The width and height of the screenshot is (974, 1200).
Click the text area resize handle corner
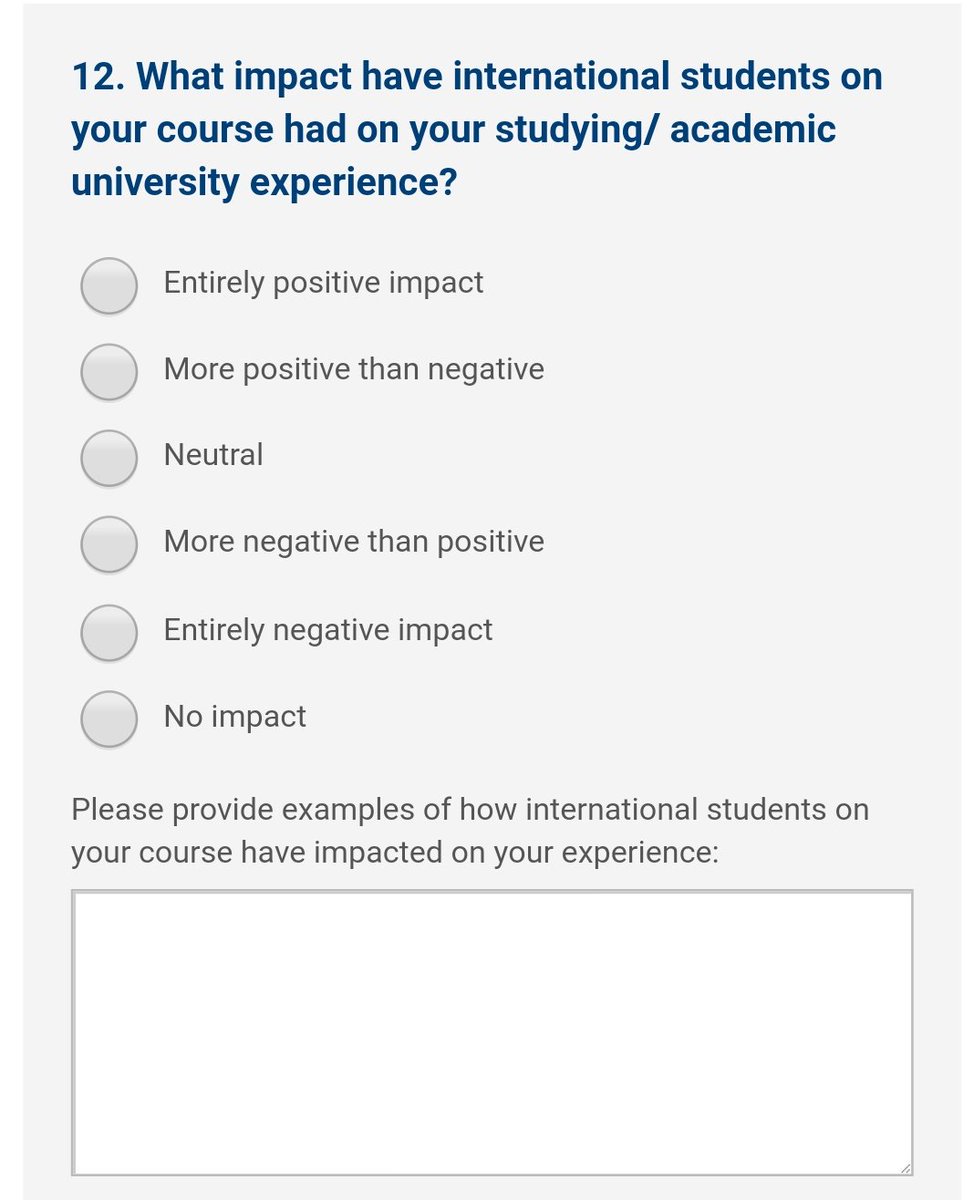tap(903, 1166)
